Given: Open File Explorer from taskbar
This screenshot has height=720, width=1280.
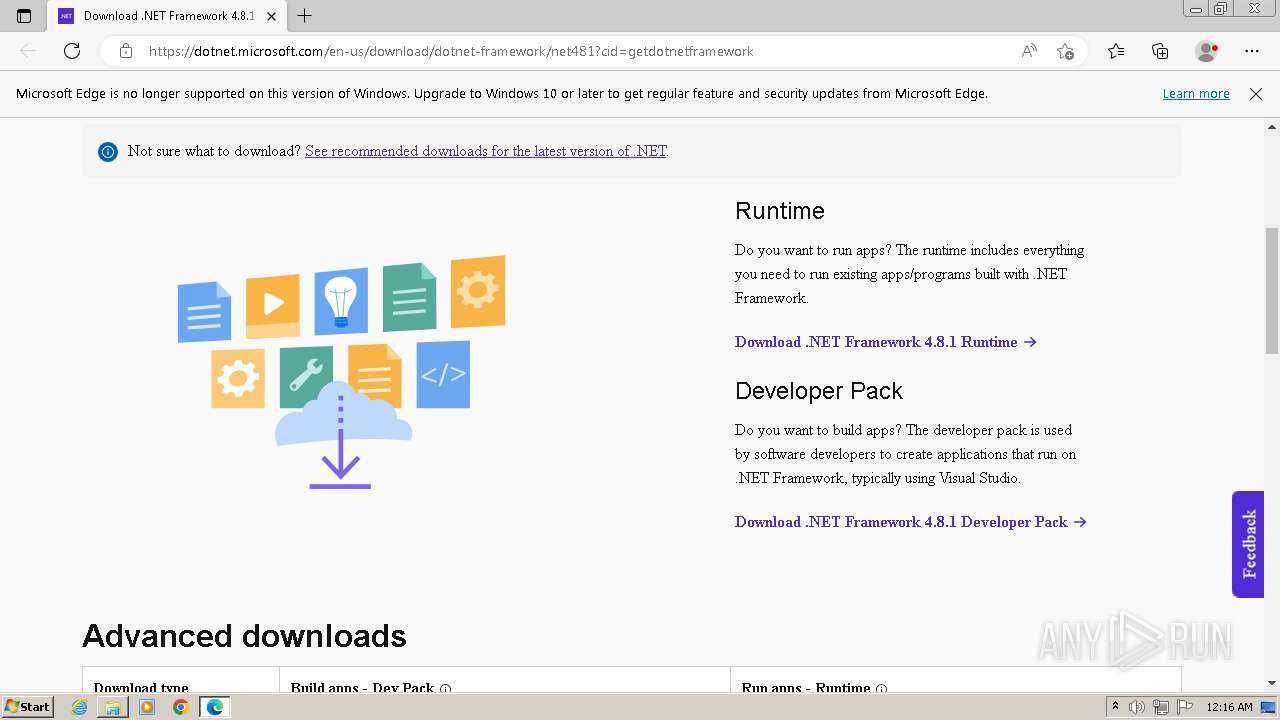Looking at the screenshot, I should [113, 707].
